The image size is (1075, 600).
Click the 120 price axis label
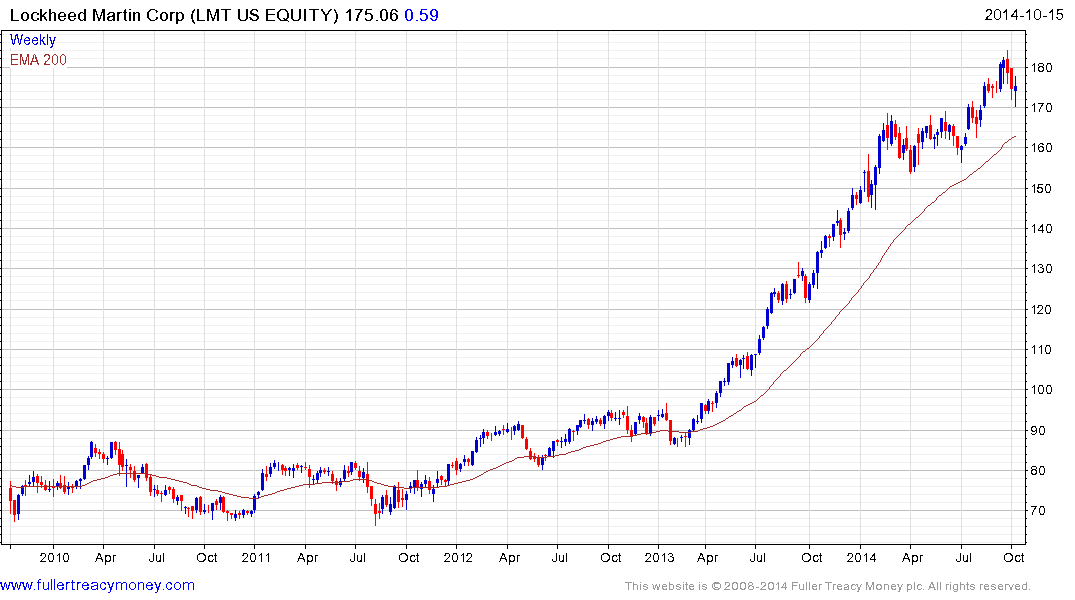1041,309
